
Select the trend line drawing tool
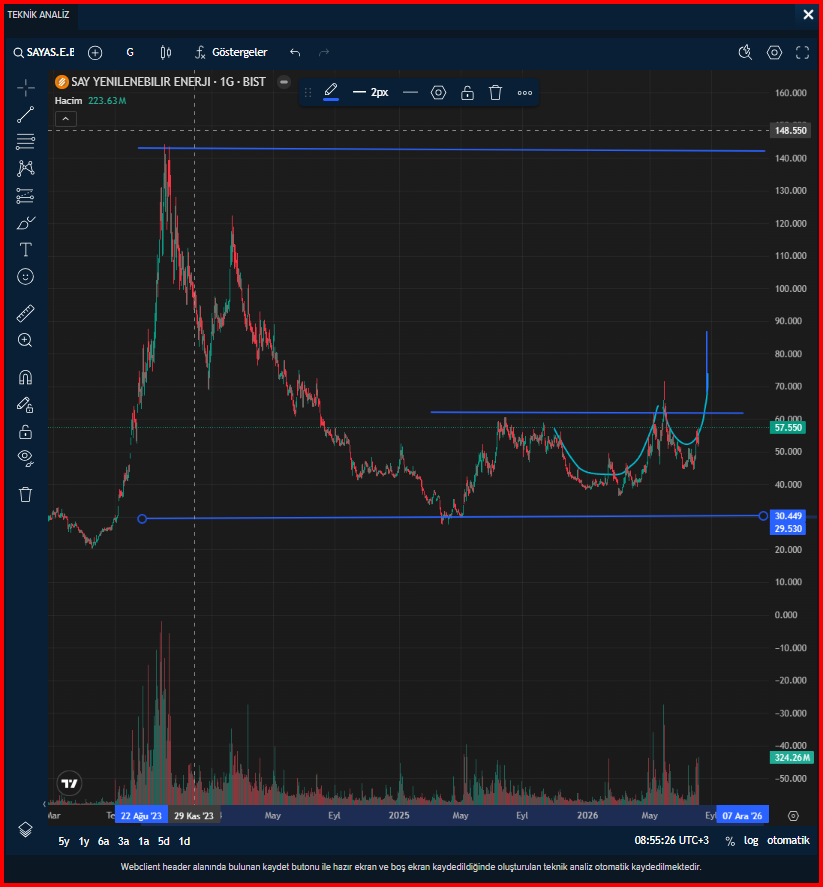[25, 115]
